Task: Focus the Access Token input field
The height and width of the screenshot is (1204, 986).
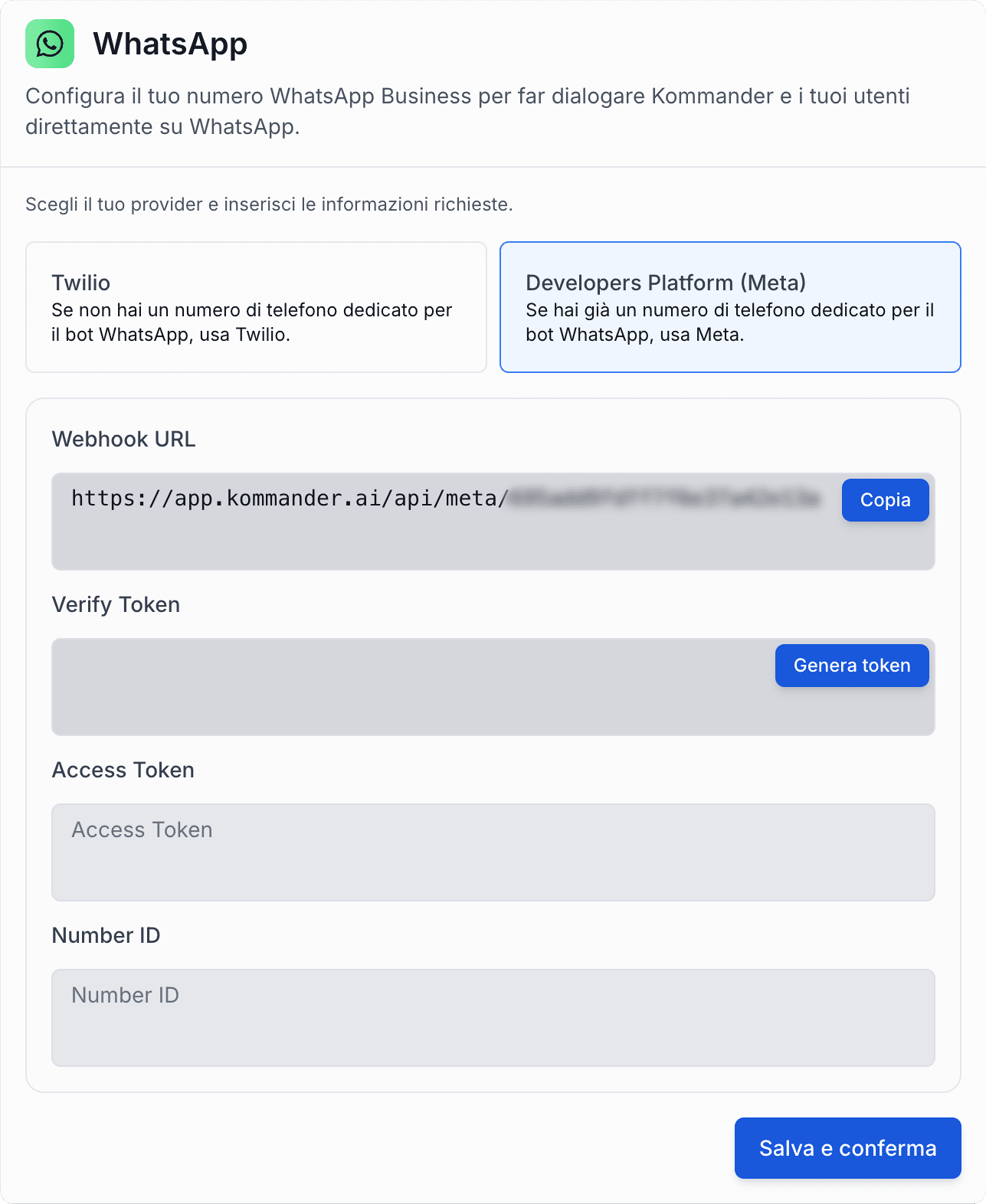Action: (493, 852)
